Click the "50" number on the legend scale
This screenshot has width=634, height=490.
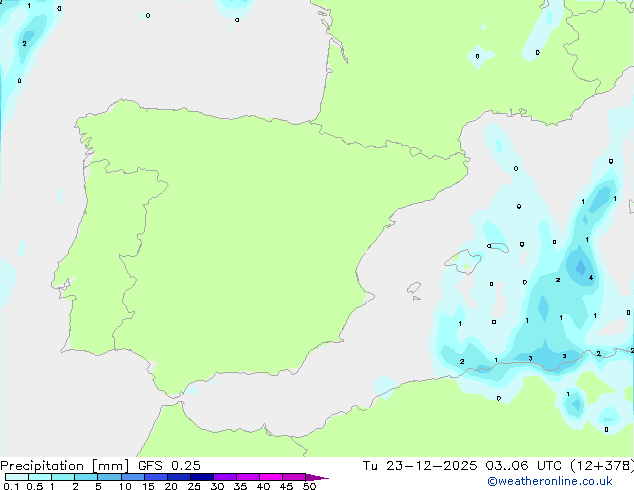(x=309, y=487)
